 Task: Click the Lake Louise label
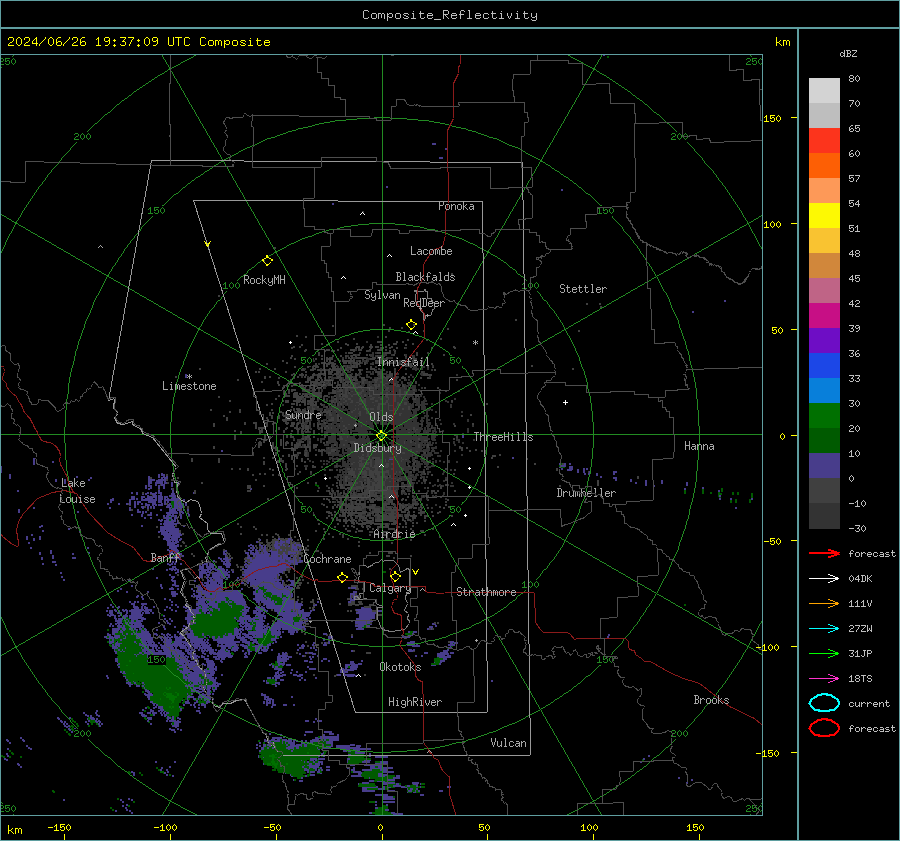(77, 491)
